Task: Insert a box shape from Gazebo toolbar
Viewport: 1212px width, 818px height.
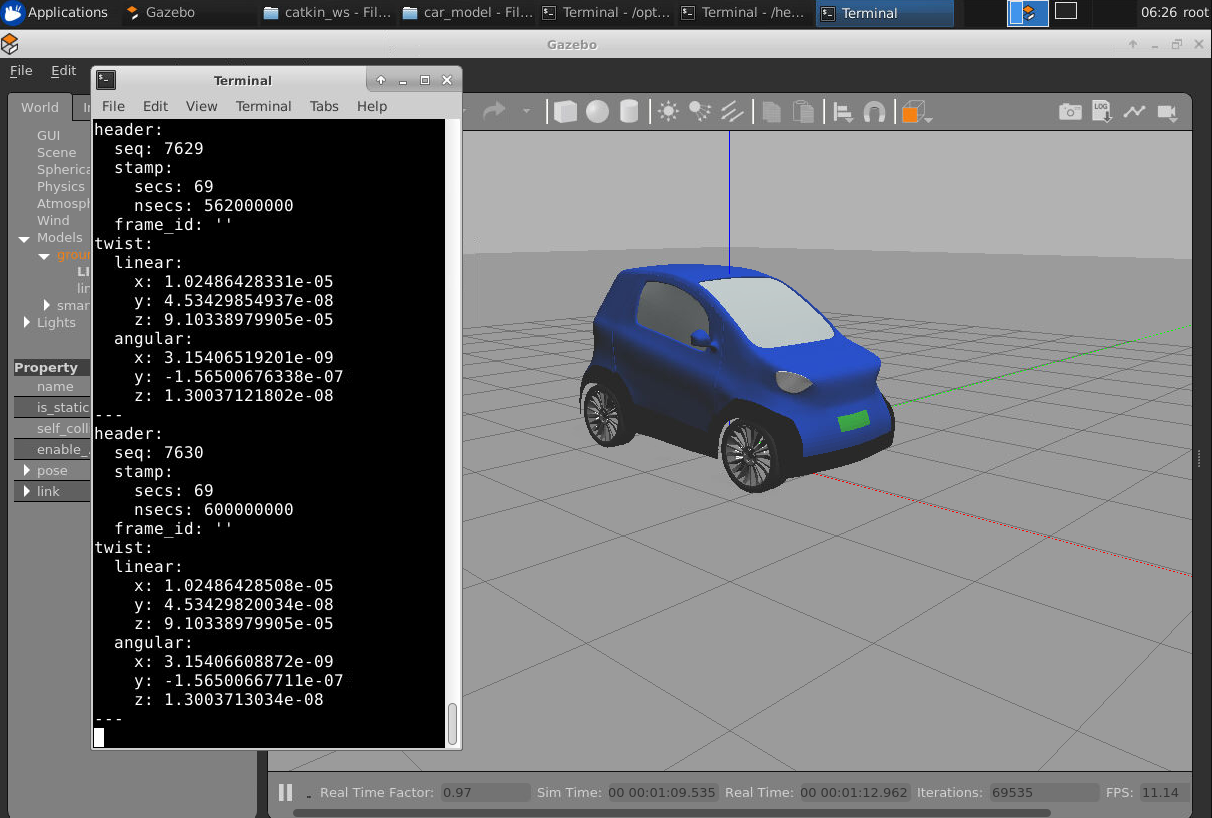Action: 566,111
